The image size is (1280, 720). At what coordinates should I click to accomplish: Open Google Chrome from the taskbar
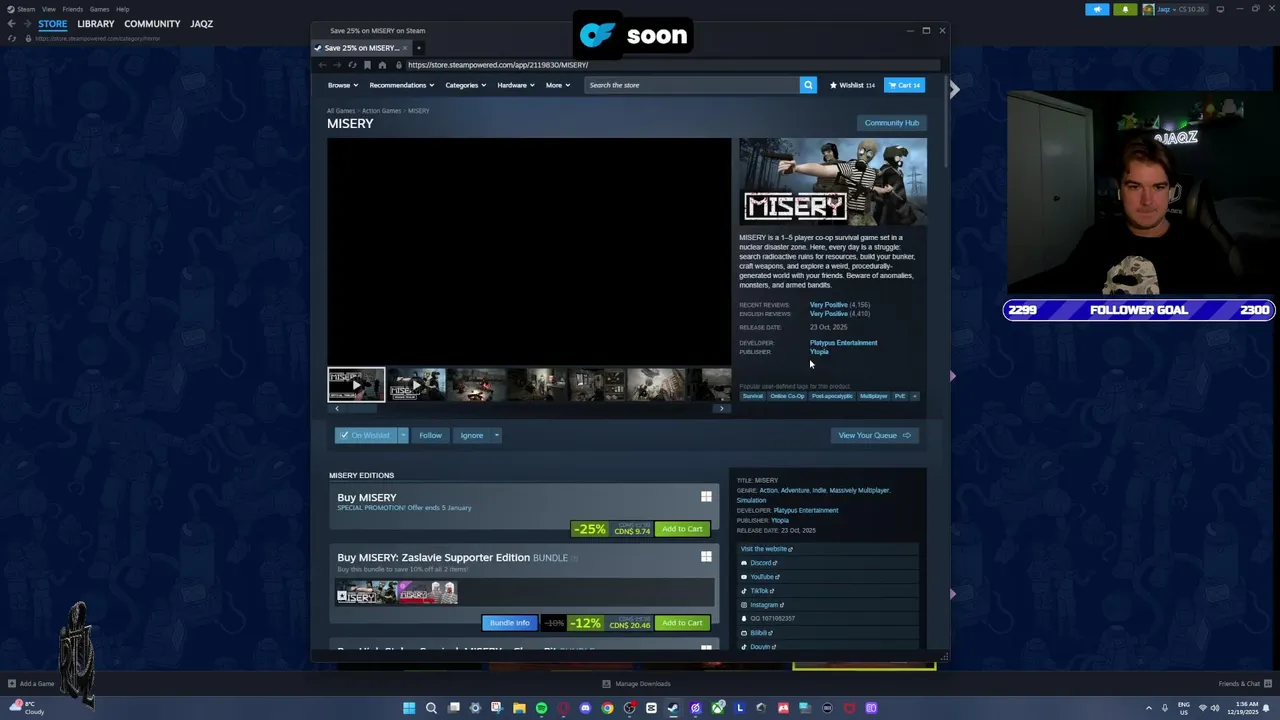point(607,708)
